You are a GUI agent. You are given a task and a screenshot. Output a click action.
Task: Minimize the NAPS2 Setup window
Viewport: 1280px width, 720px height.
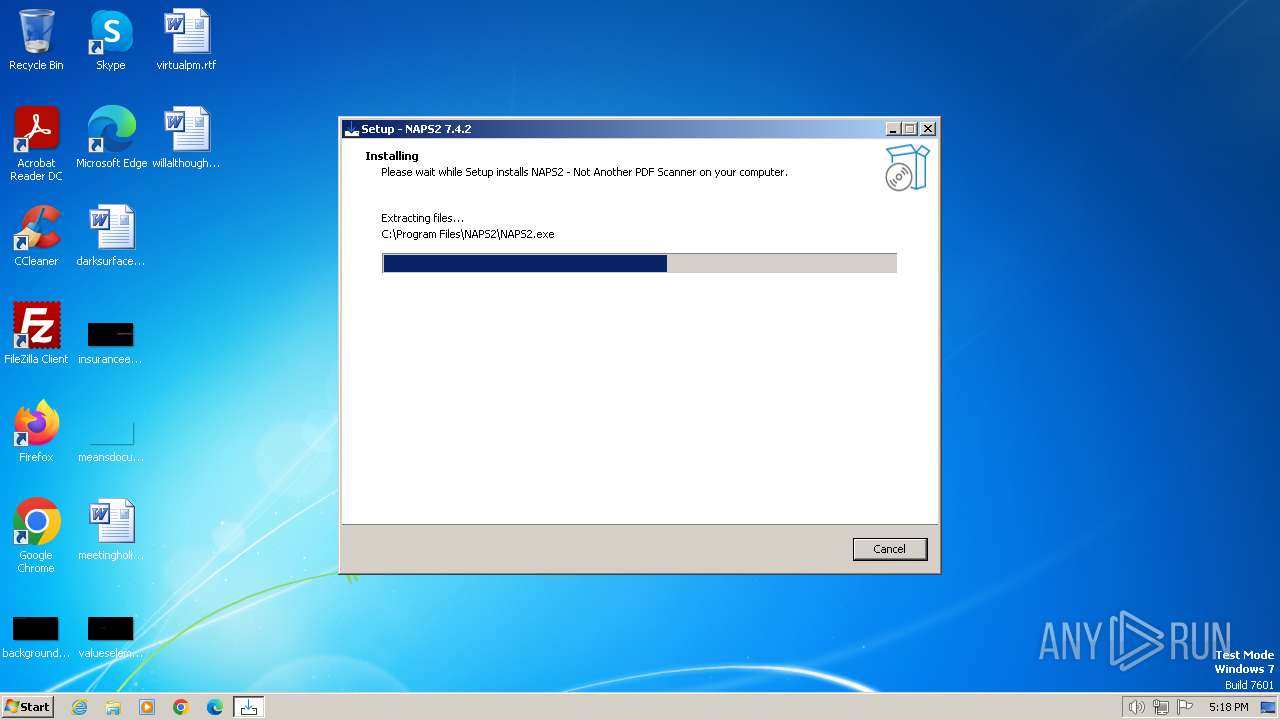[x=892, y=129]
